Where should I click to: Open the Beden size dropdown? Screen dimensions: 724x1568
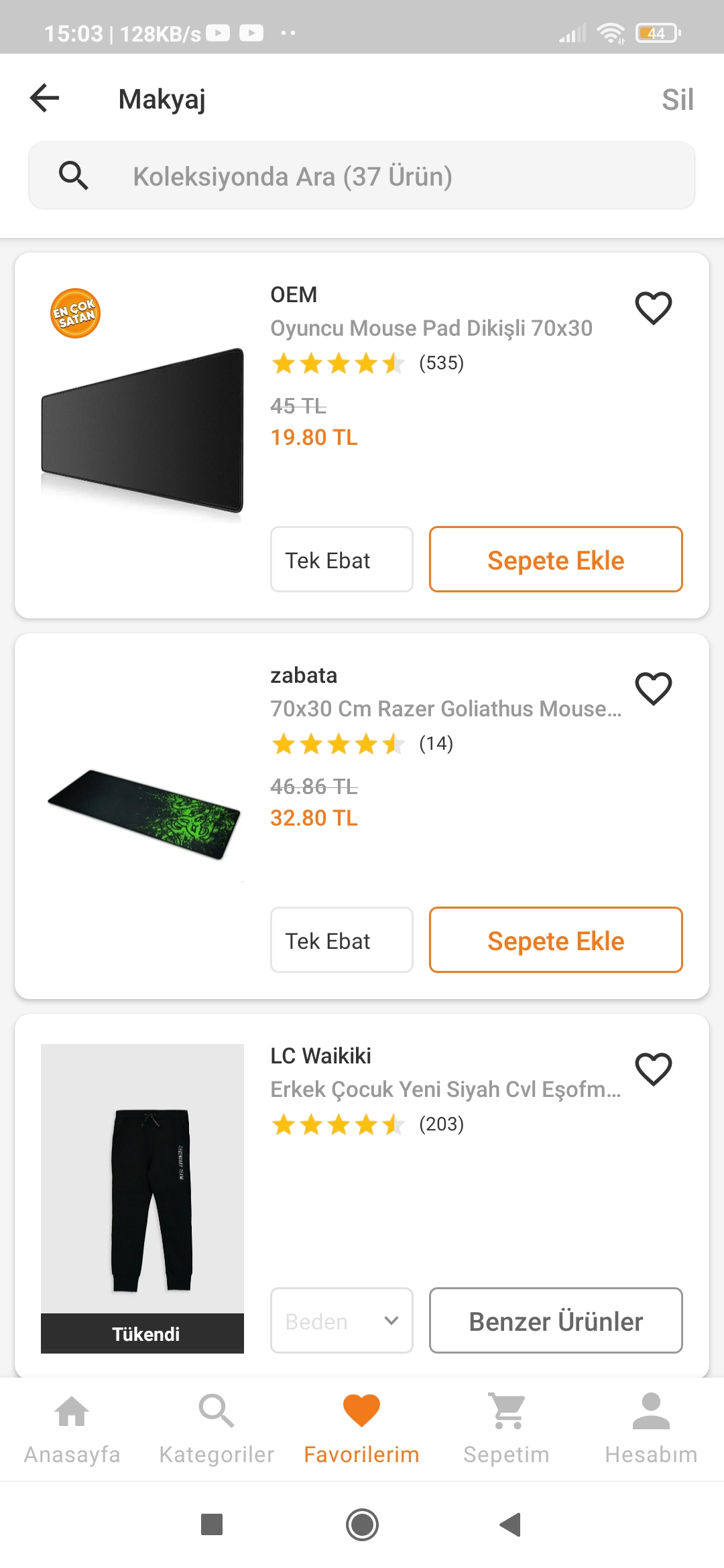(x=341, y=1321)
